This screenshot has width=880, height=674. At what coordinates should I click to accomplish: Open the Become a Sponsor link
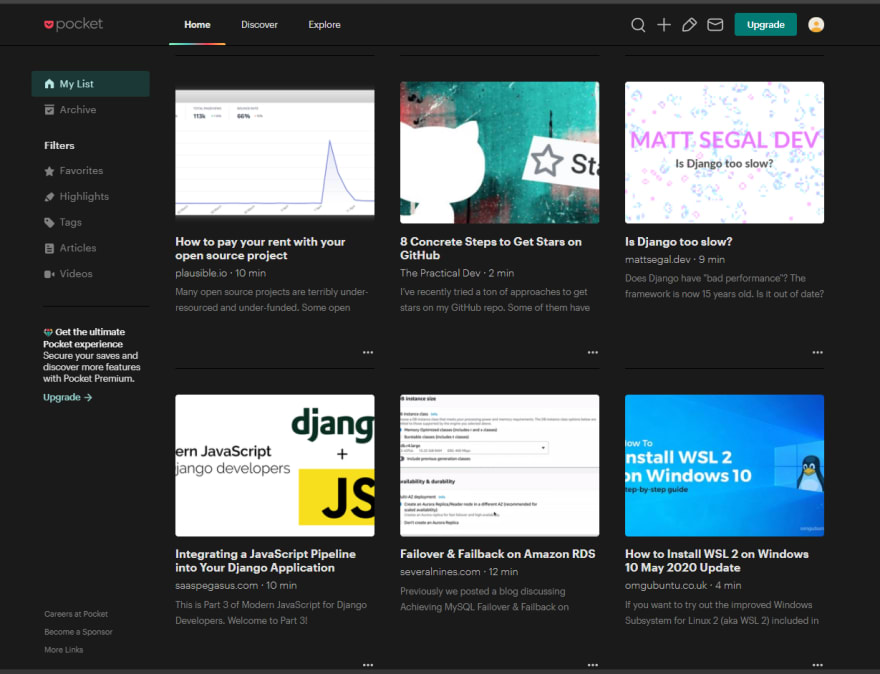click(x=78, y=632)
